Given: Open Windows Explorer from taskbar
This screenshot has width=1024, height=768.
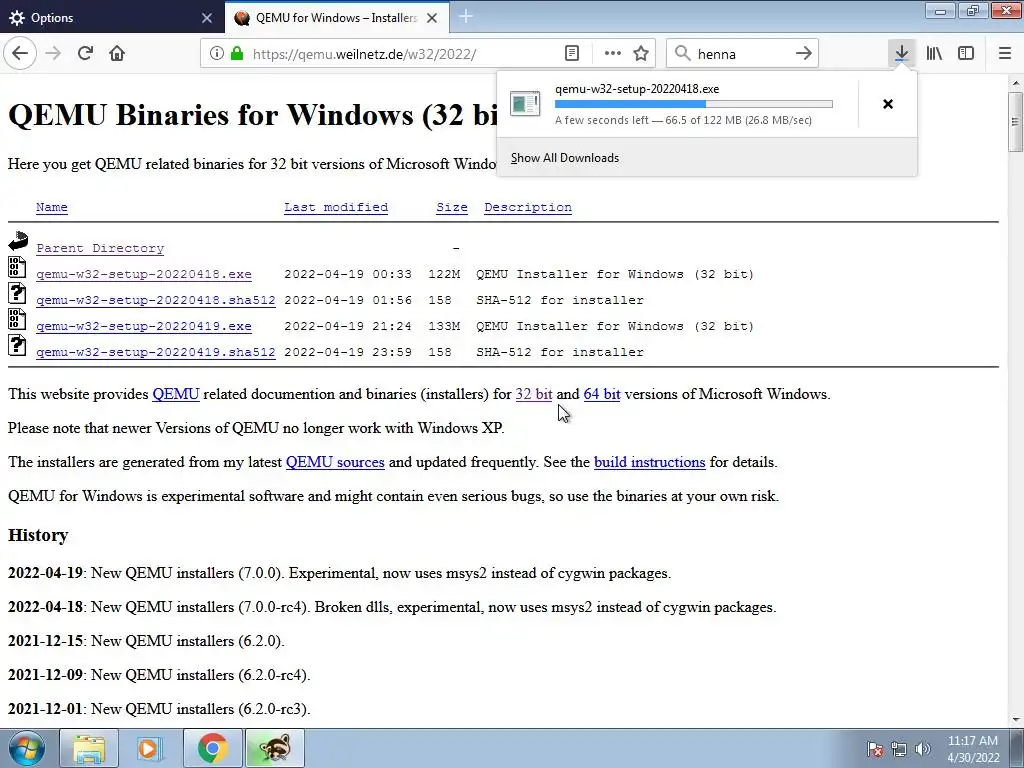Looking at the screenshot, I should (89, 748).
